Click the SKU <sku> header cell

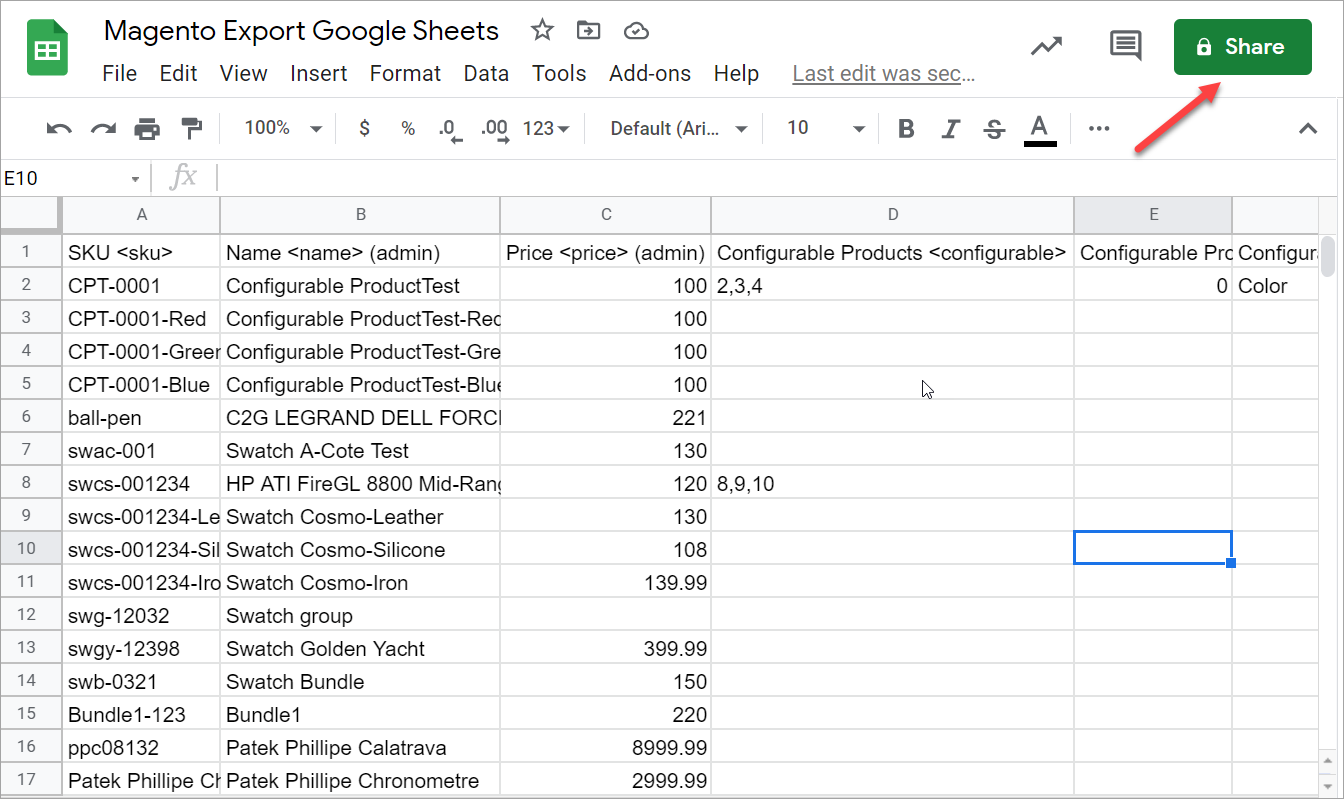(x=141, y=253)
